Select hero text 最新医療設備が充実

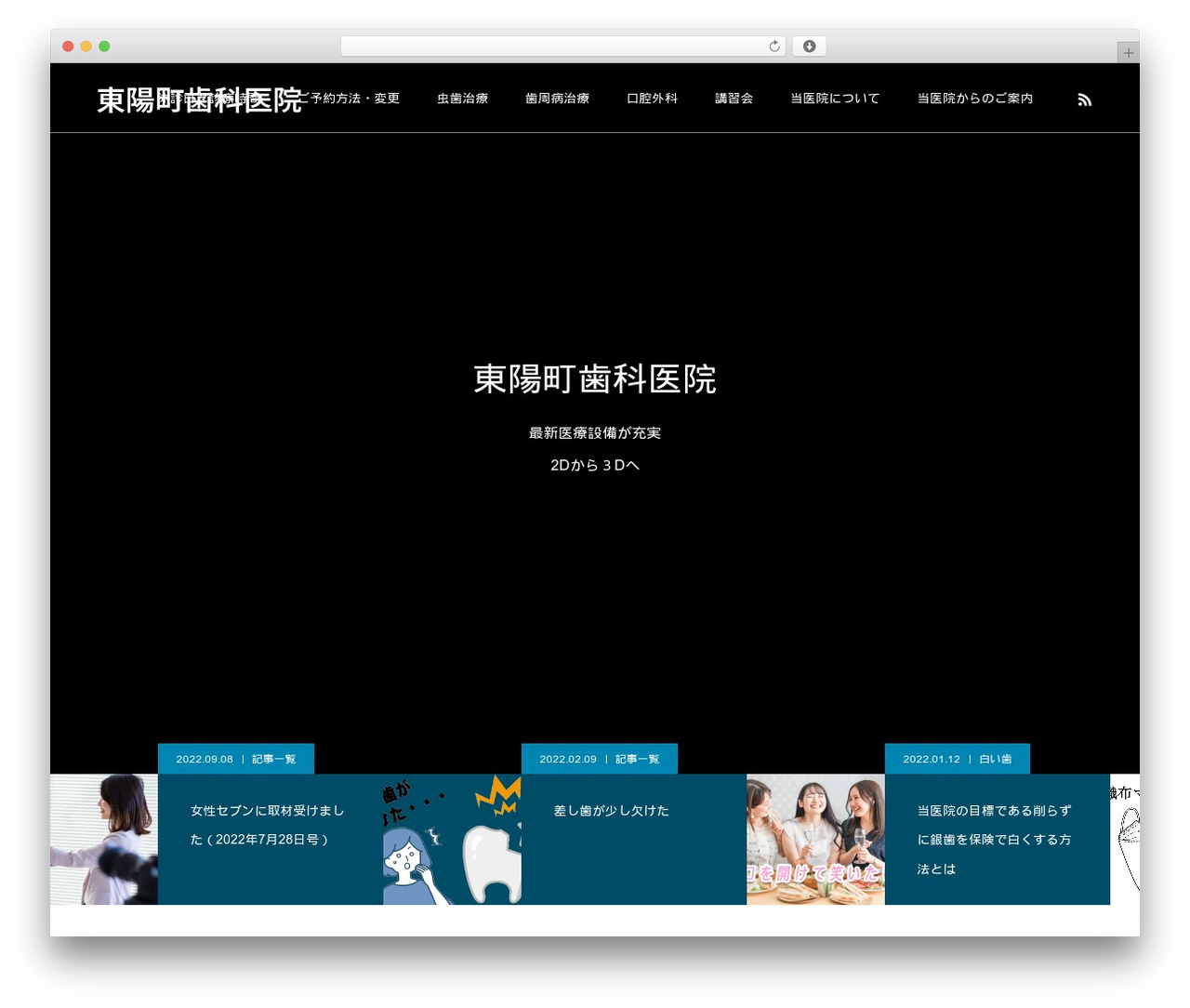pos(595,433)
